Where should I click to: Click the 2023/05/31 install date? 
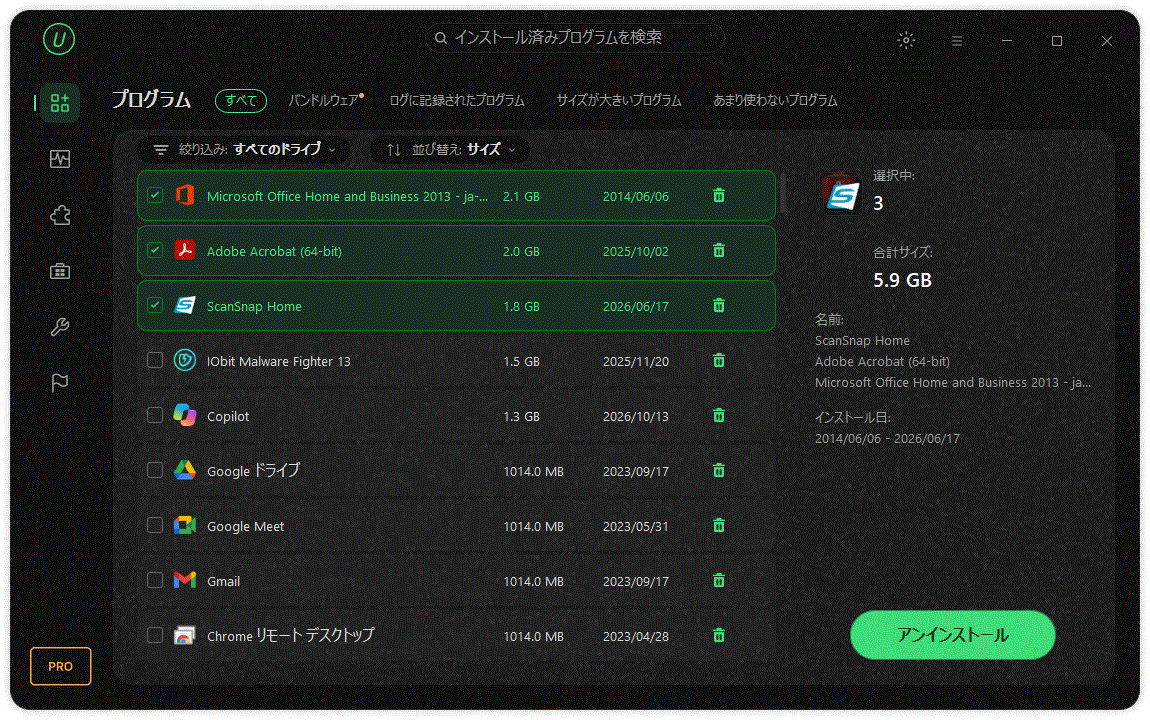point(636,526)
